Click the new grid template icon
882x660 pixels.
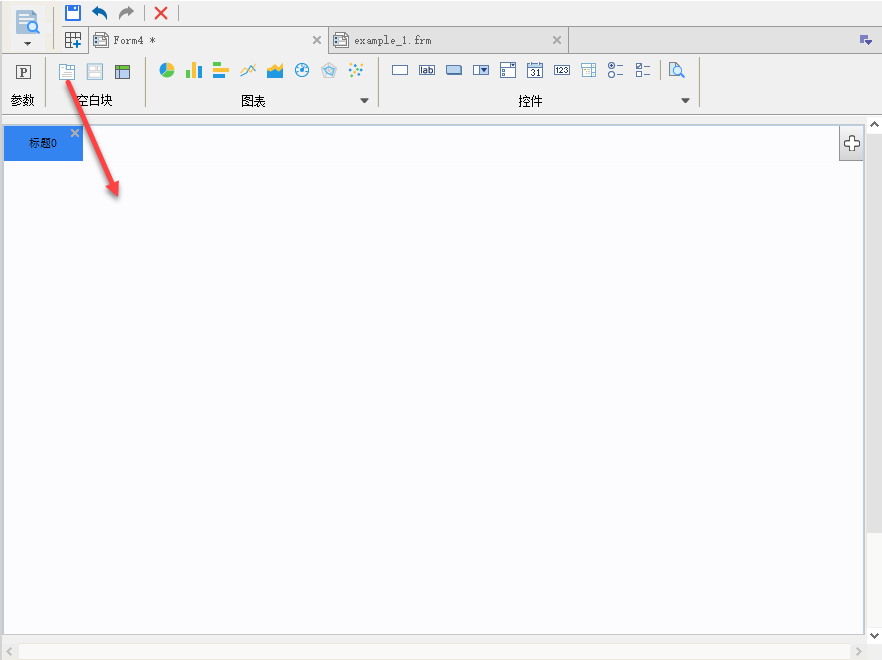click(x=73, y=40)
